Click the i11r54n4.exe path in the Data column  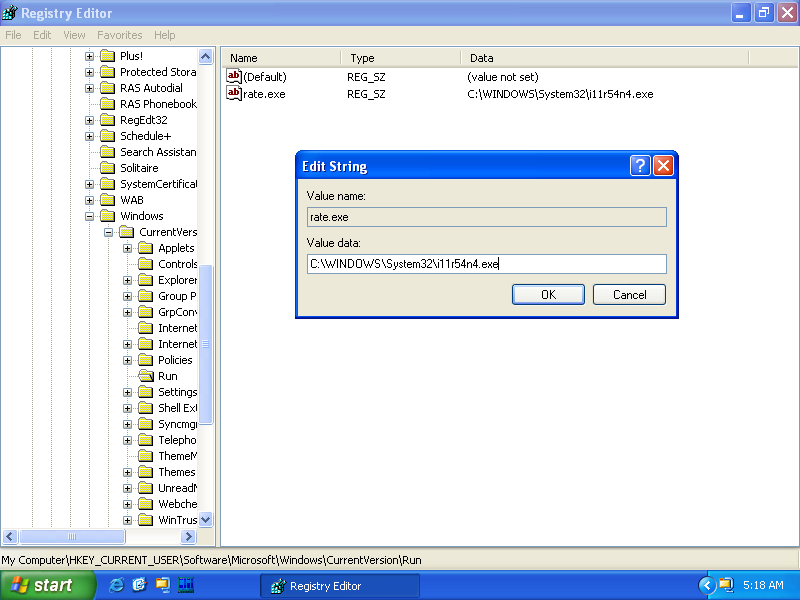click(560, 94)
